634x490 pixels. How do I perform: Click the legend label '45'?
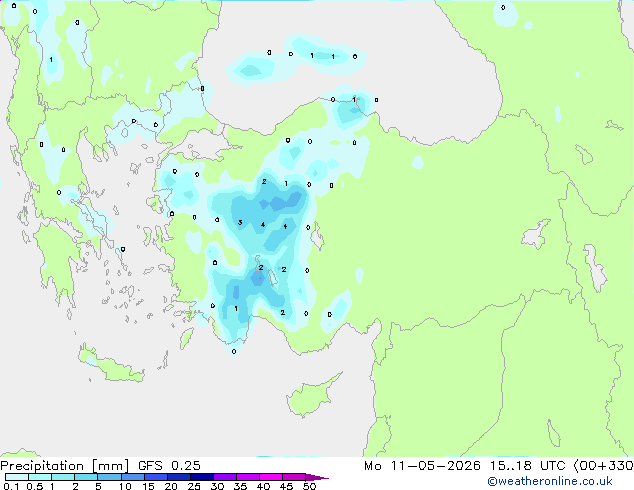click(x=286, y=486)
